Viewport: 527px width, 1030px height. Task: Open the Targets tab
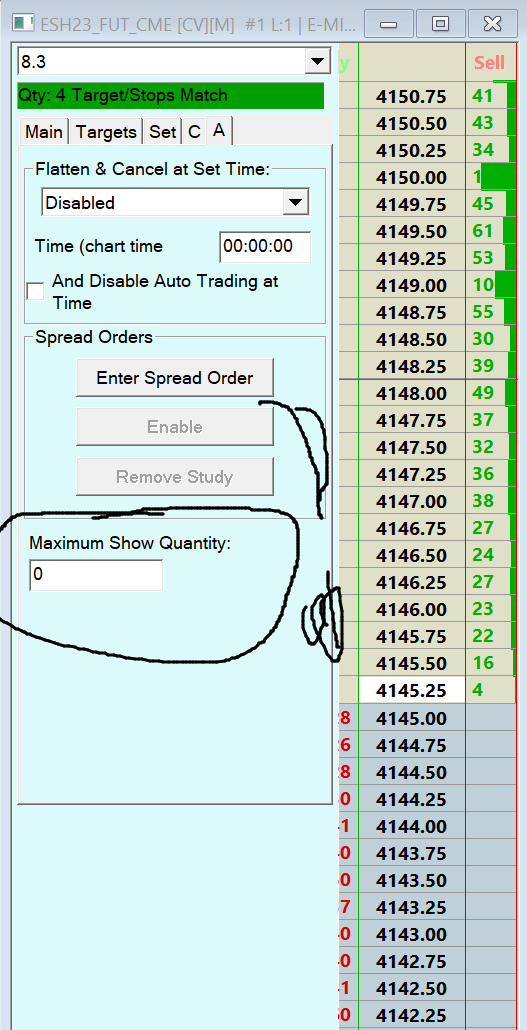point(106,132)
